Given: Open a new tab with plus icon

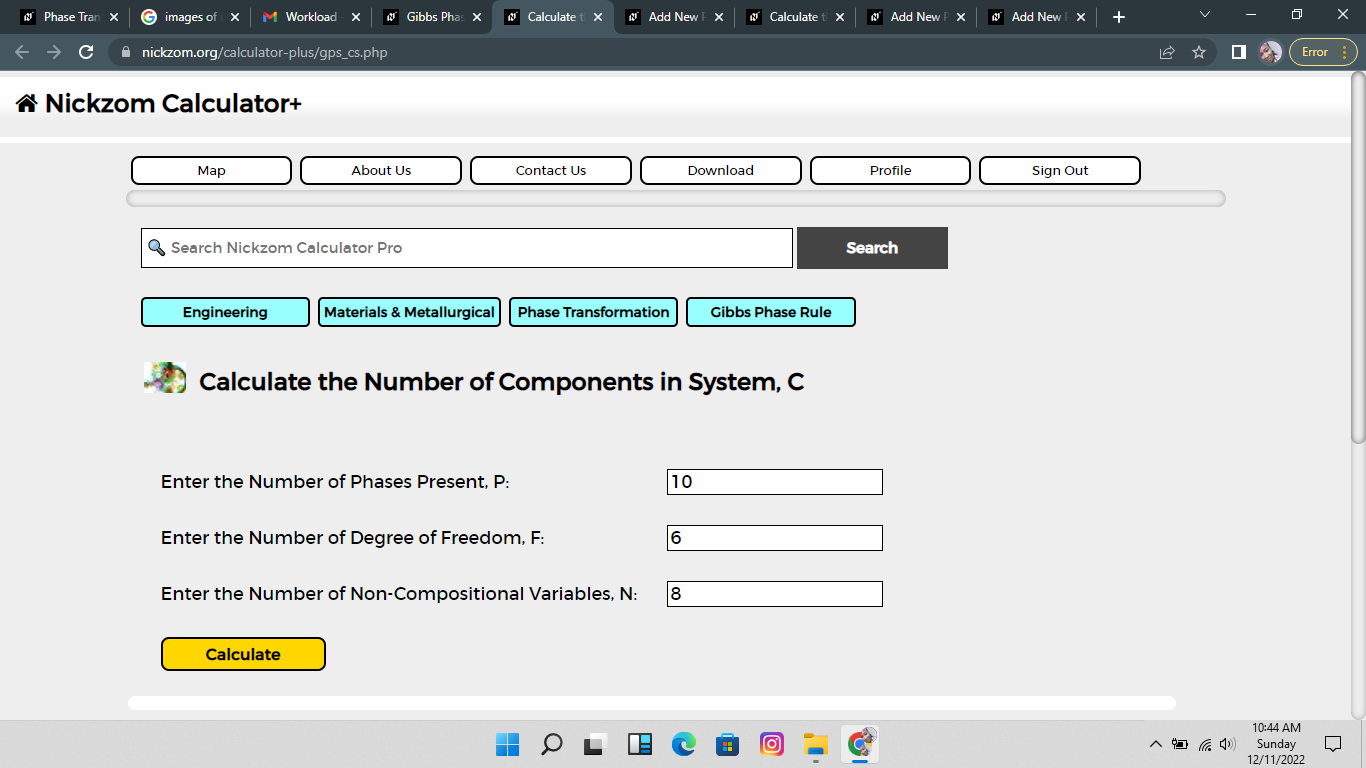Looking at the screenshot, I should pyautogui.click(x=1119, y=17).
